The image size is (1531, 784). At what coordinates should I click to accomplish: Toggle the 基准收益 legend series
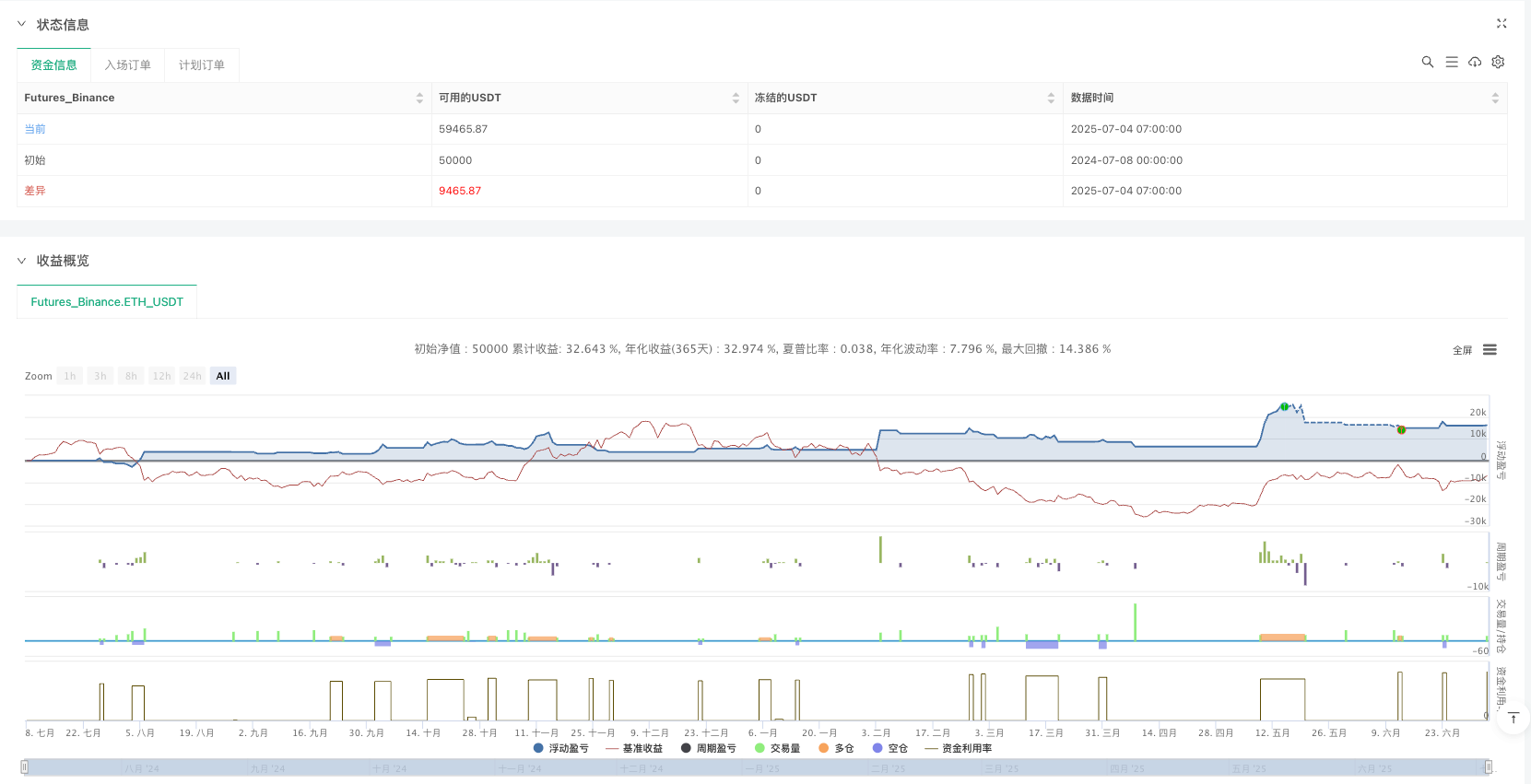click(x=634, y=748)
